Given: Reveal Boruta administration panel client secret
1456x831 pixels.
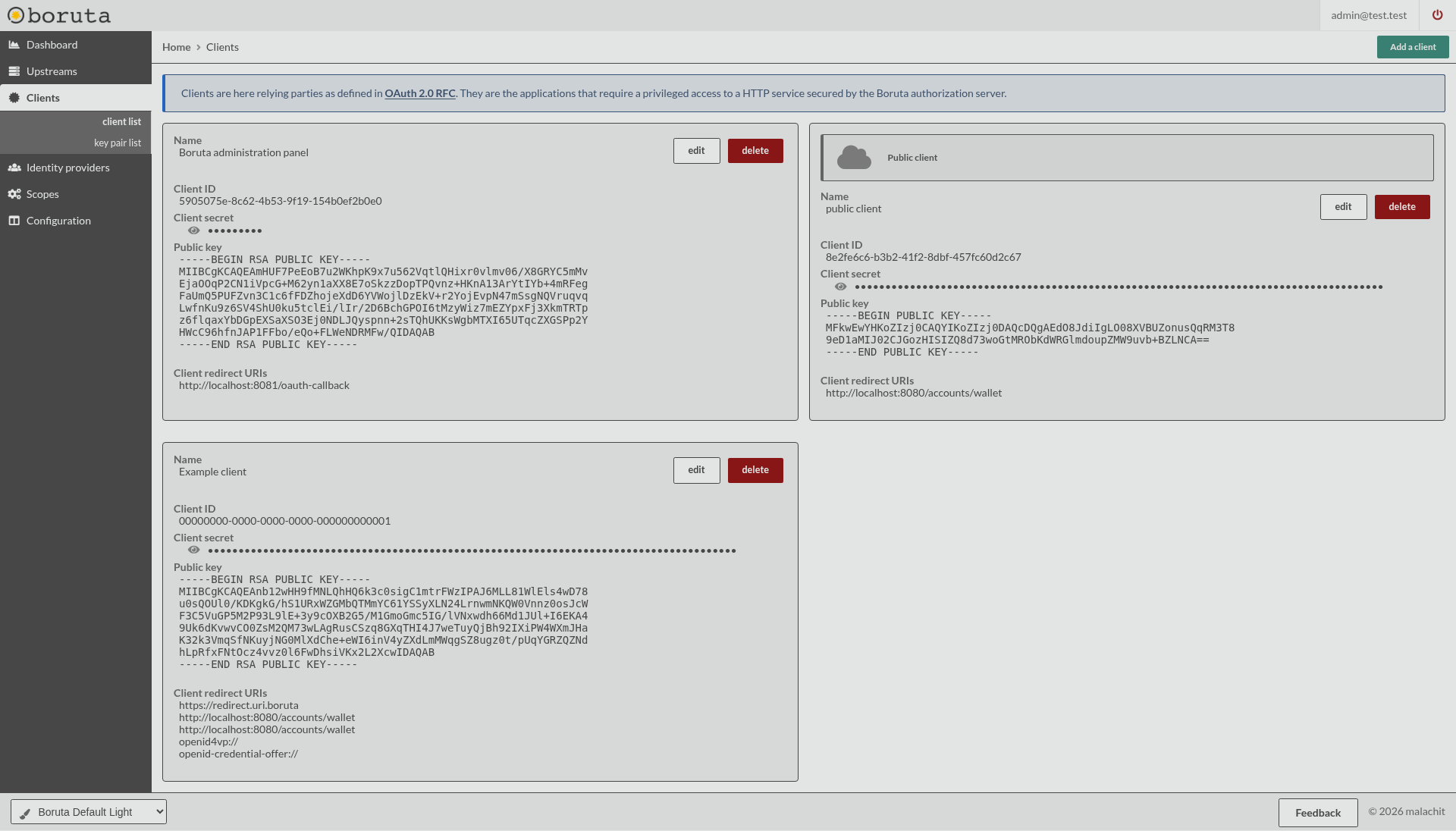Looking at the screenshot, I should (194, 230).
